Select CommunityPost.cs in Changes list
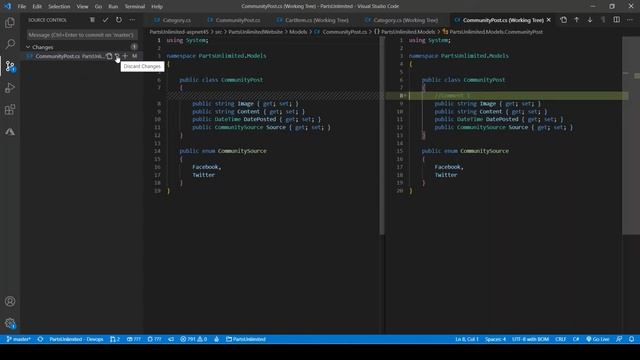Viewport: 640px width, 360px height. 82,56
